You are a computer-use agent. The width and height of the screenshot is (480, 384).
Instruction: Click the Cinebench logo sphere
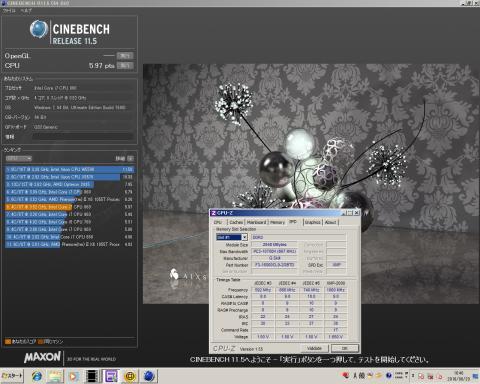(39, 29)
